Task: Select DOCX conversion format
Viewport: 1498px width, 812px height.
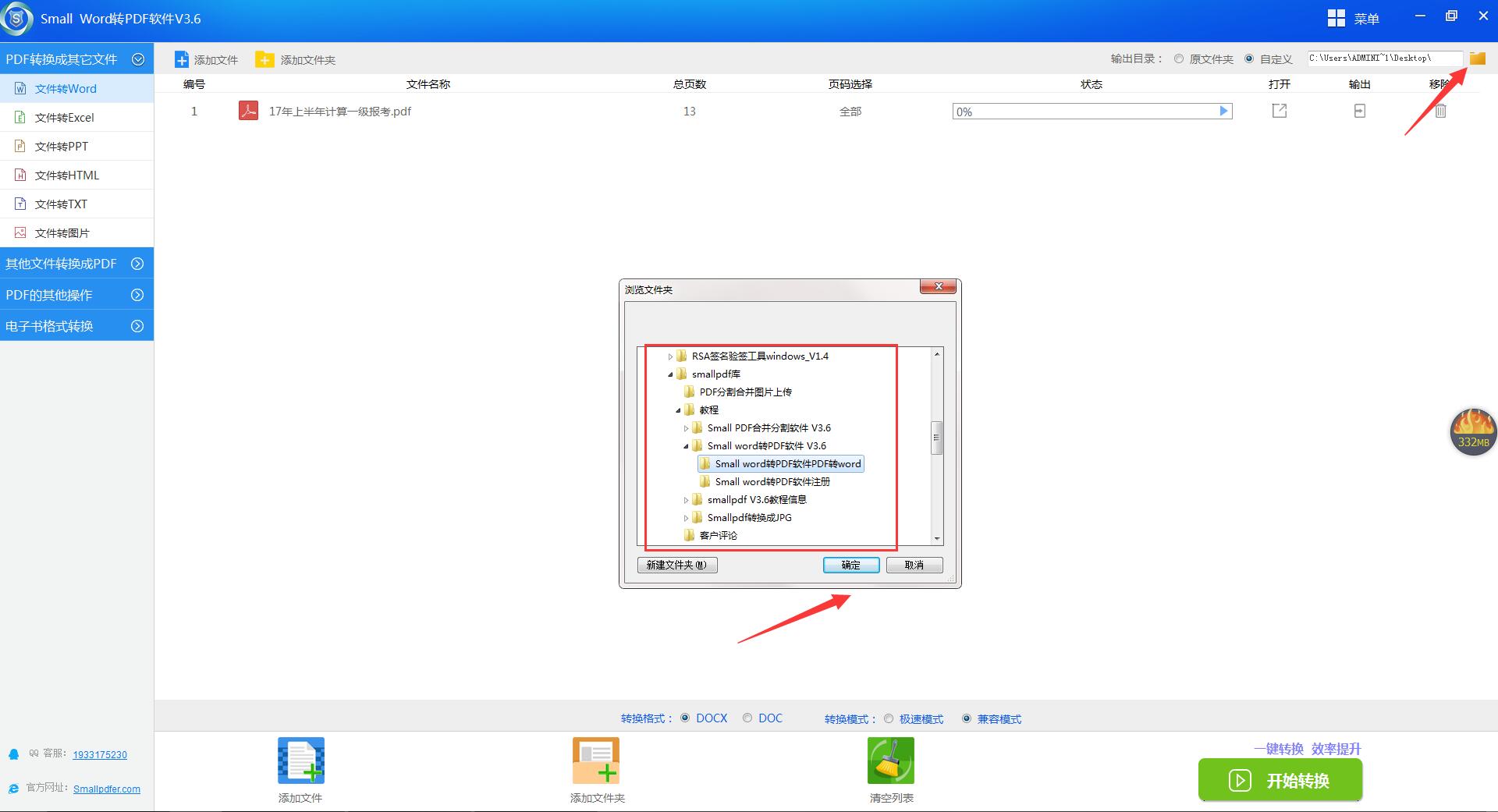Action: (x=685, y=718)
